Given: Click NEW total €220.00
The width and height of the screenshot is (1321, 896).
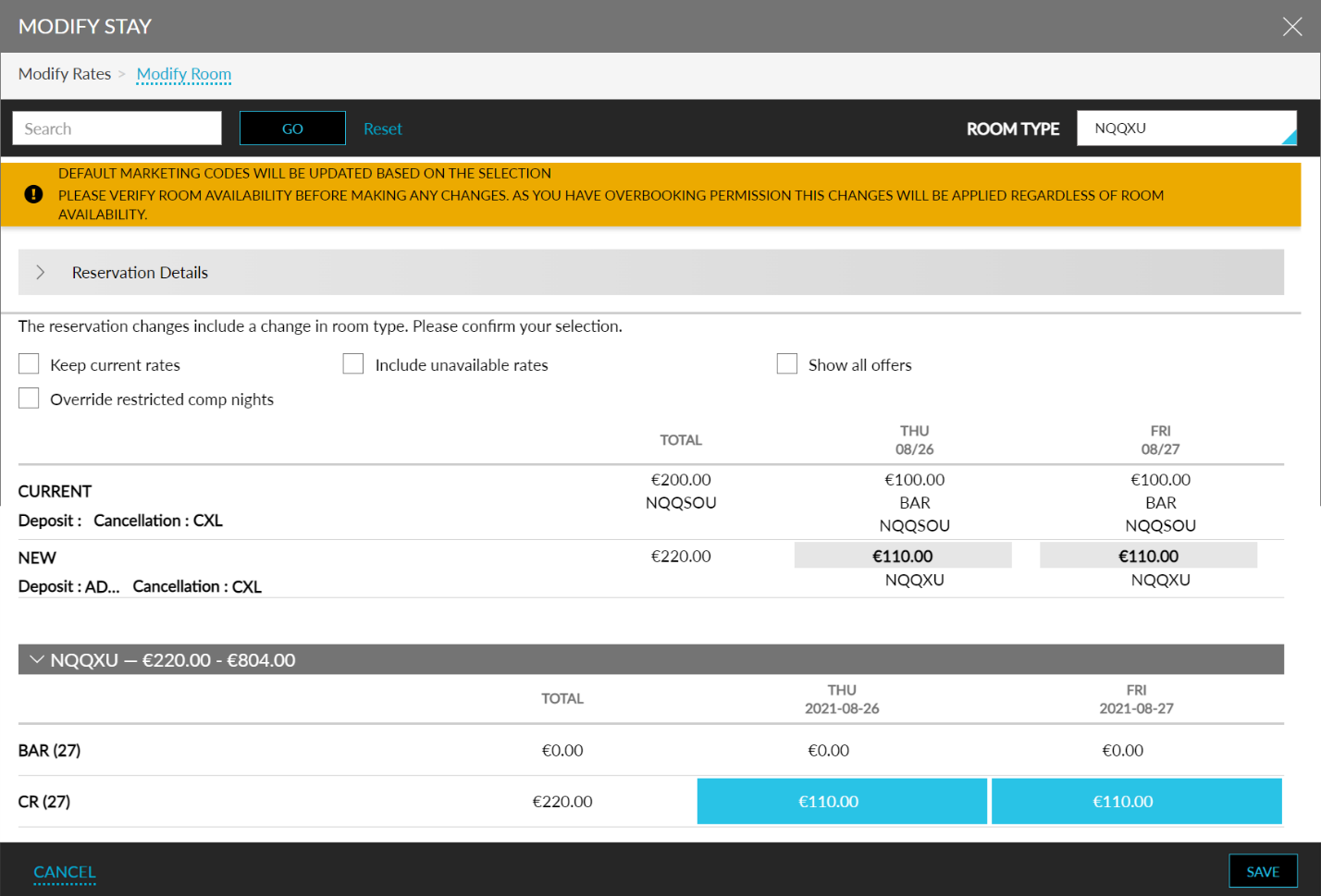Looking at the screenshot, I should pyautogui.click(x=681, y=557).
